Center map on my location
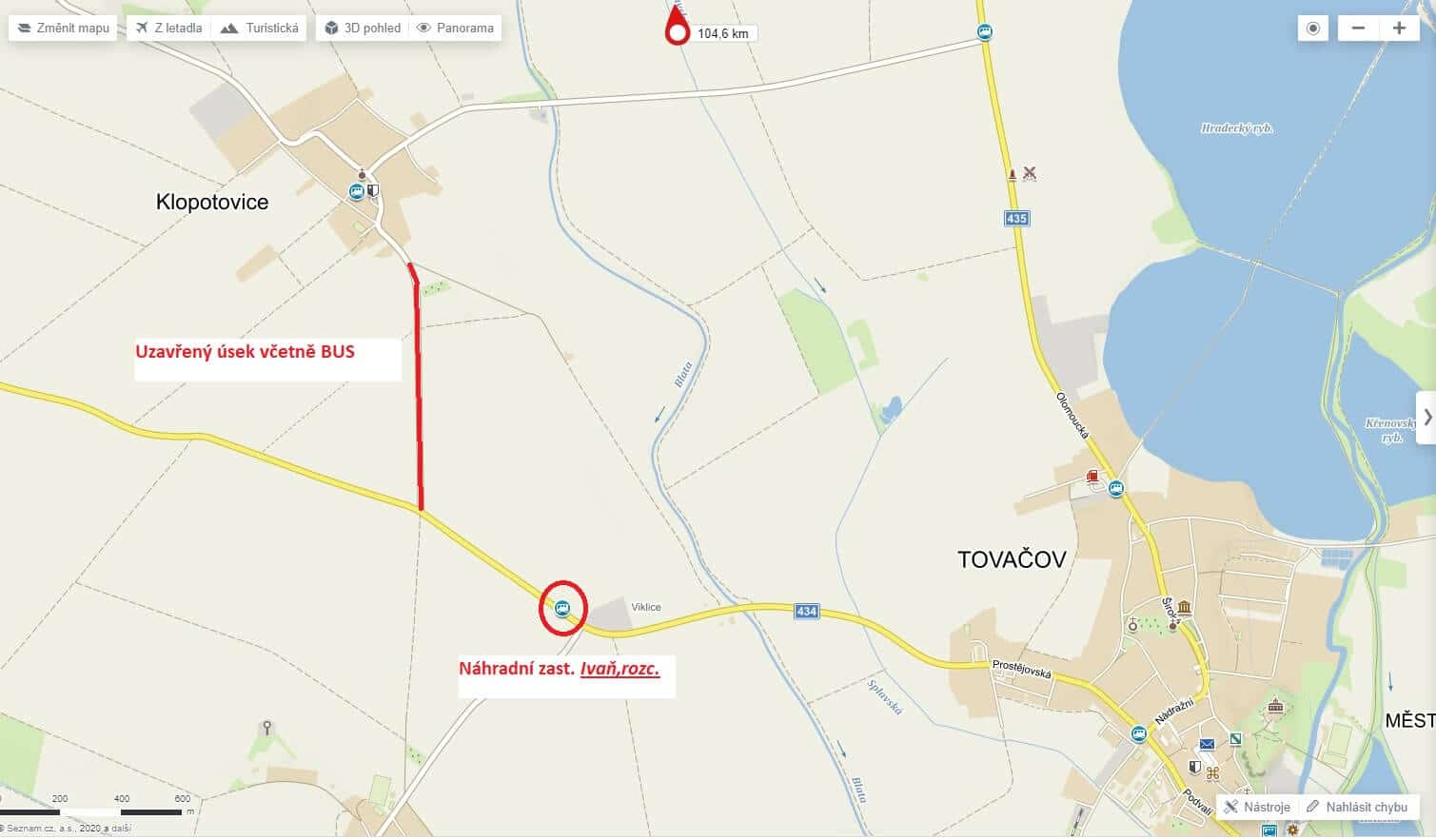 [x=1313, y=28]
